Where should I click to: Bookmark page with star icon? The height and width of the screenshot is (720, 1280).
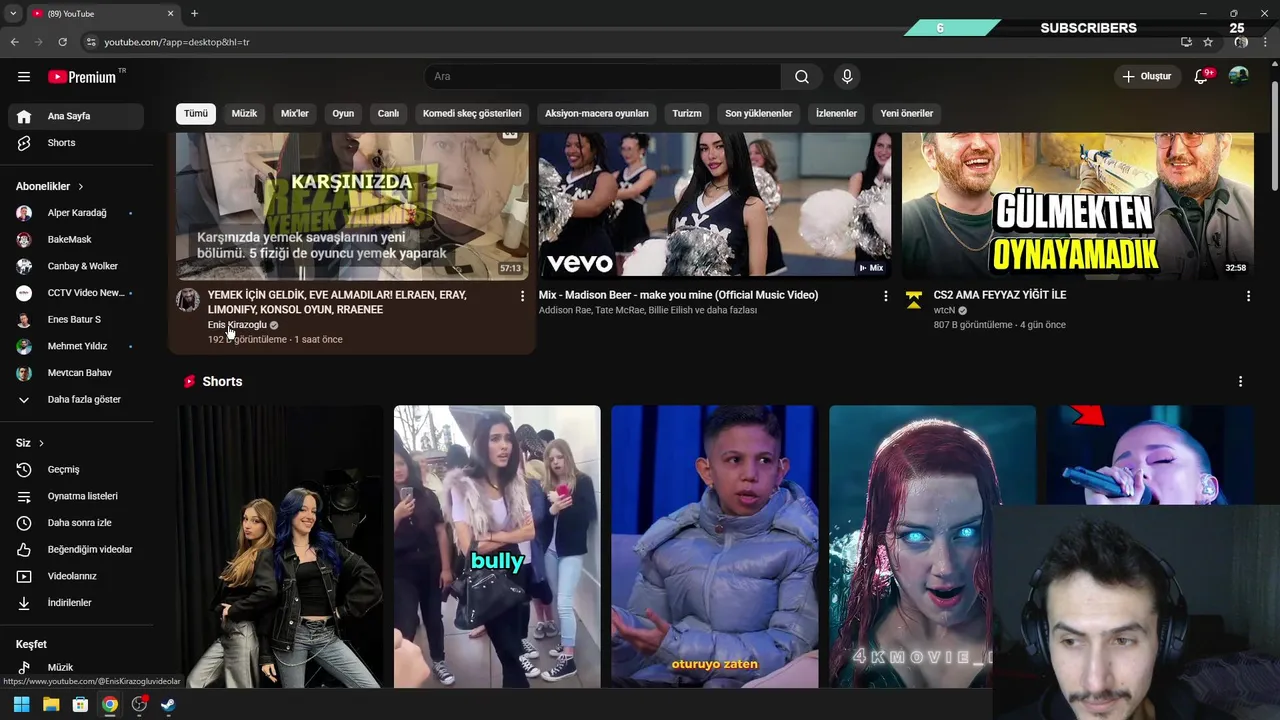click(x=1208, y=42)
